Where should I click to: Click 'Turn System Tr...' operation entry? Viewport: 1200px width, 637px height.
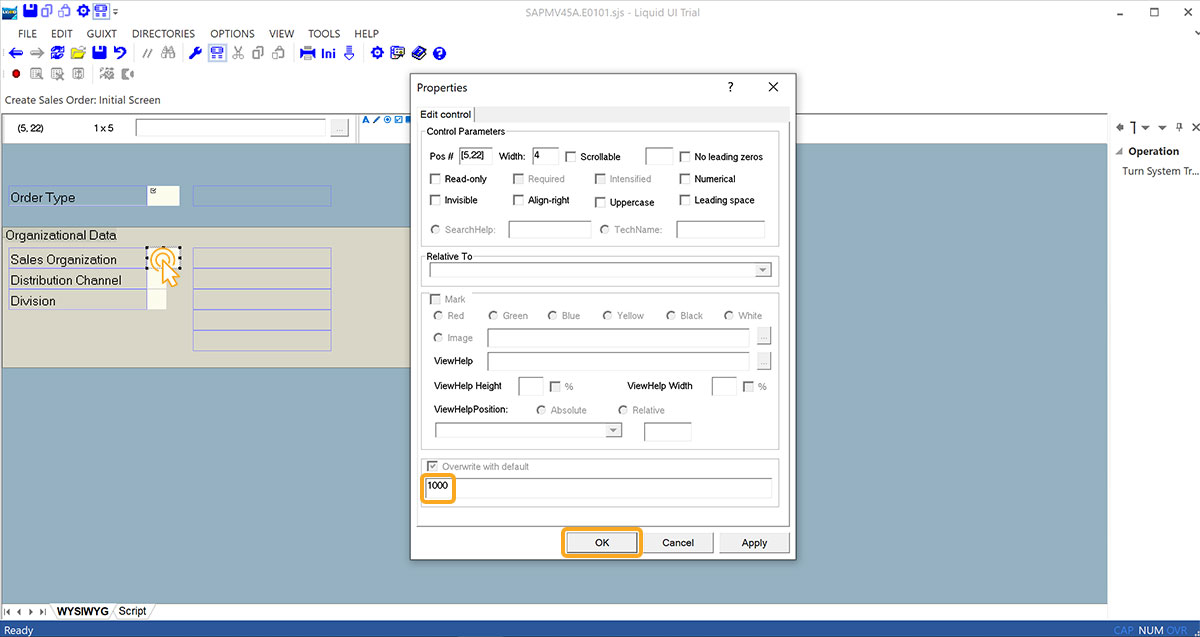pyautogui.click(x=1160, y=171)
